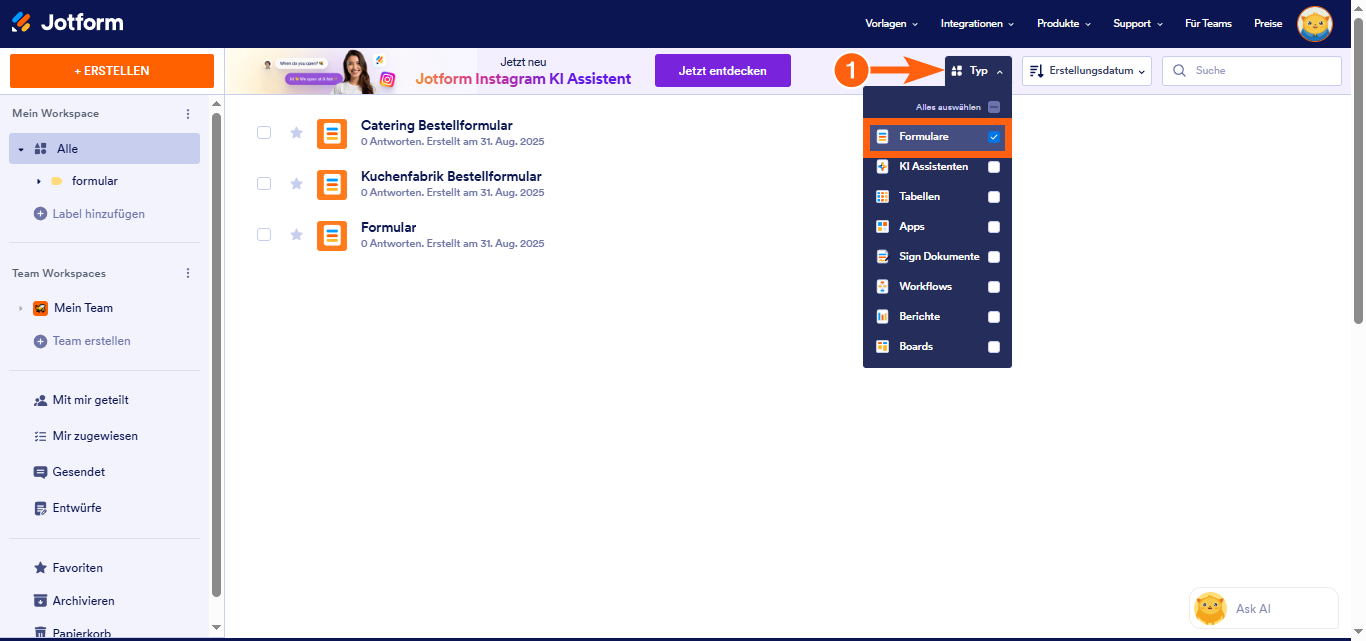Collapse the Typ filter dropdown
Image resolution: width=1366 pixels, height=641 pixels.
point(978,71)
